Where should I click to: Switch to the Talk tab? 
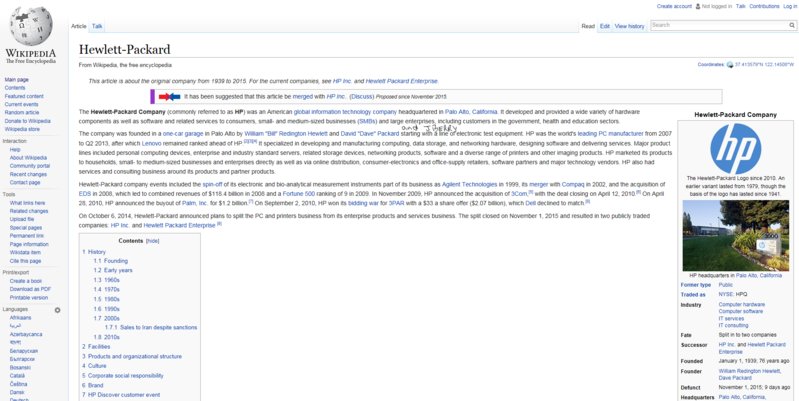pyautogui.click(x=97, y=26)
